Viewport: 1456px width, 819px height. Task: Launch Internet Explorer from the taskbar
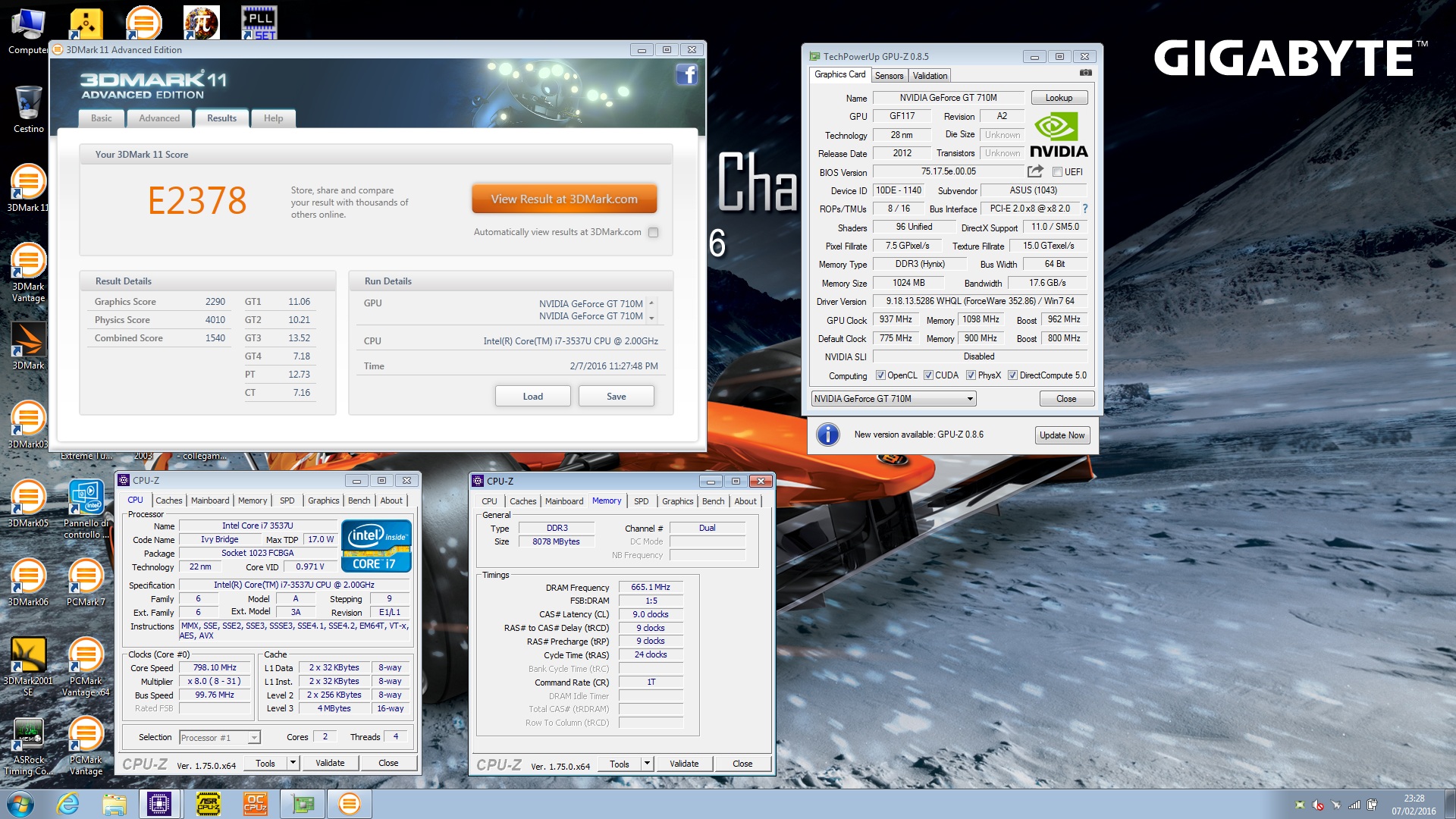click(68, 804)
